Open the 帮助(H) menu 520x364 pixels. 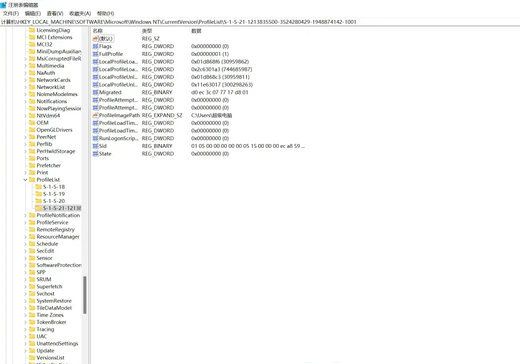click(105, 13)
